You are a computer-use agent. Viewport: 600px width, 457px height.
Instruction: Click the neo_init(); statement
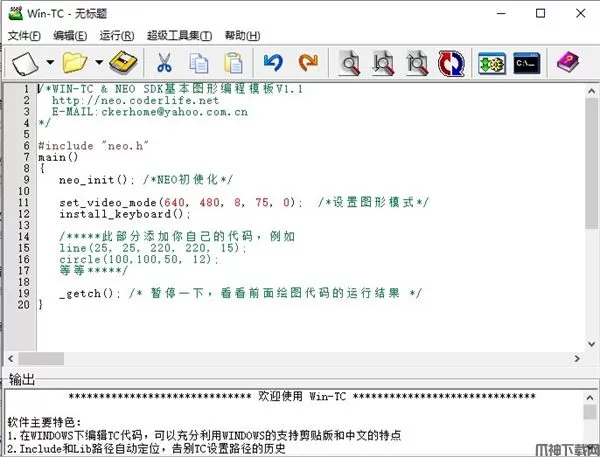97,180
